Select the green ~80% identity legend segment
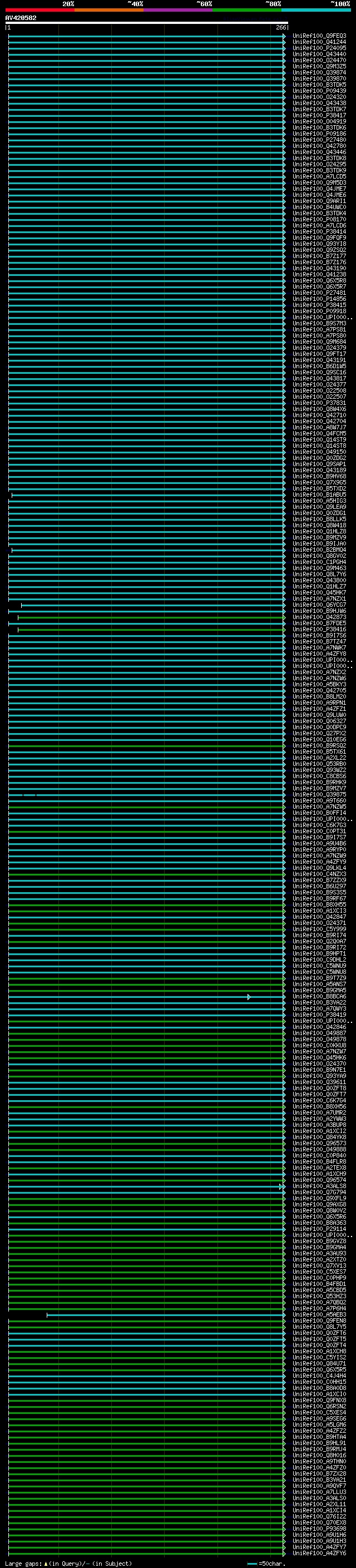This screenshot has height=1568, width=356. [246, 10]
